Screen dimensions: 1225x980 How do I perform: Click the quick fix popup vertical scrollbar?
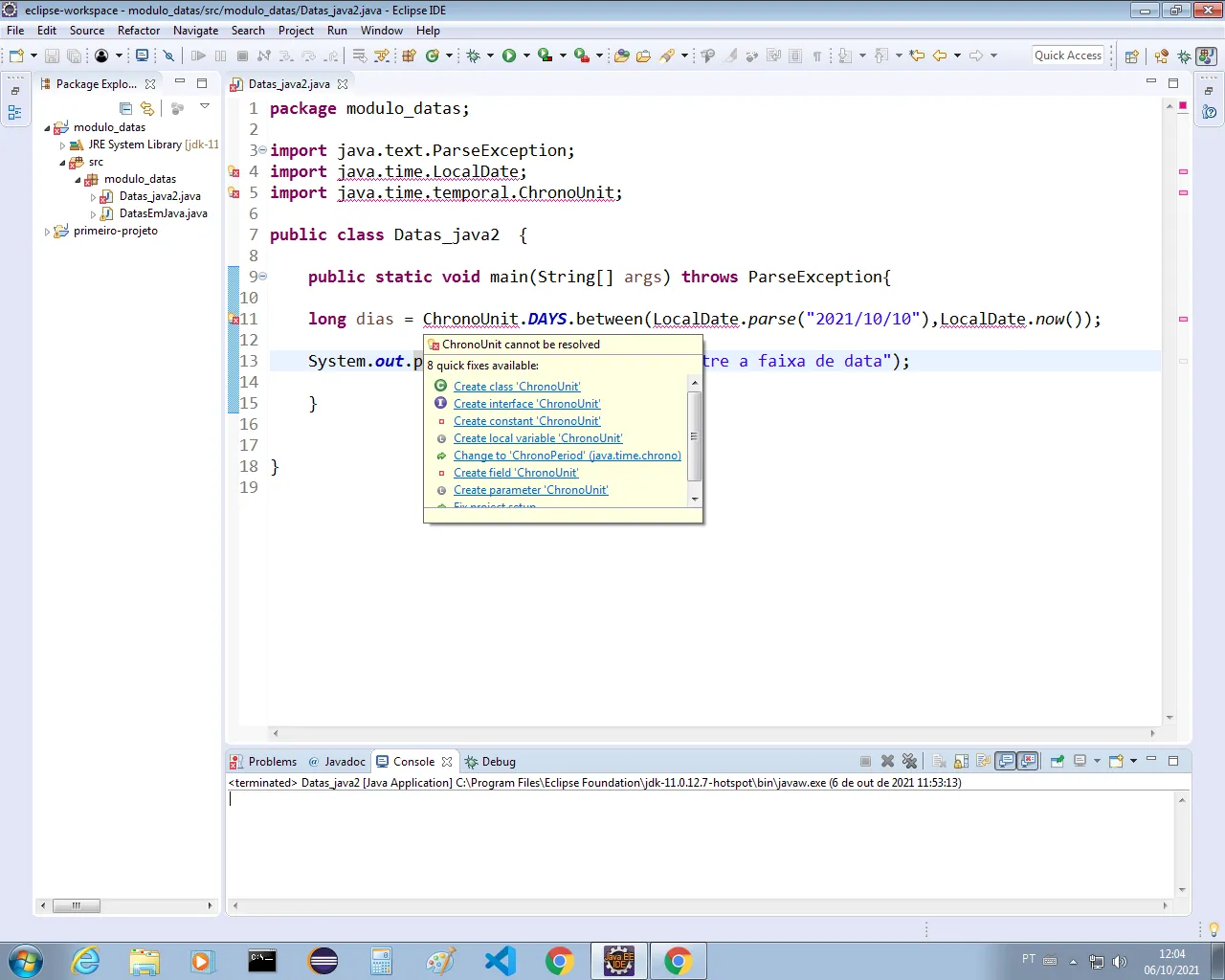pyautogui.click(x=695, y=436)
